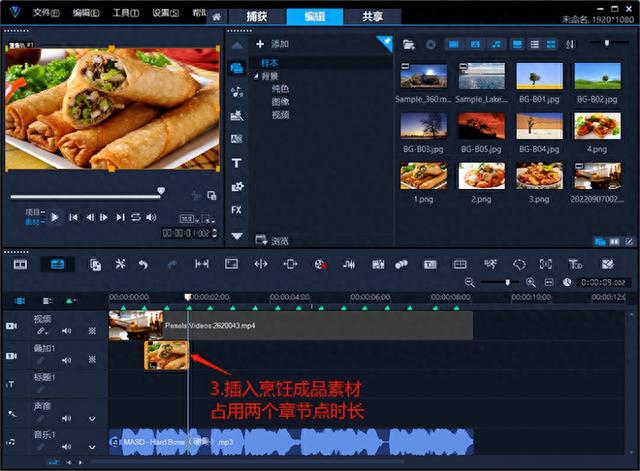Image resolution: width=640 pixels, height=471 pixels.
Task: Move the timeline zoom slider
Action: pos(507,282)
